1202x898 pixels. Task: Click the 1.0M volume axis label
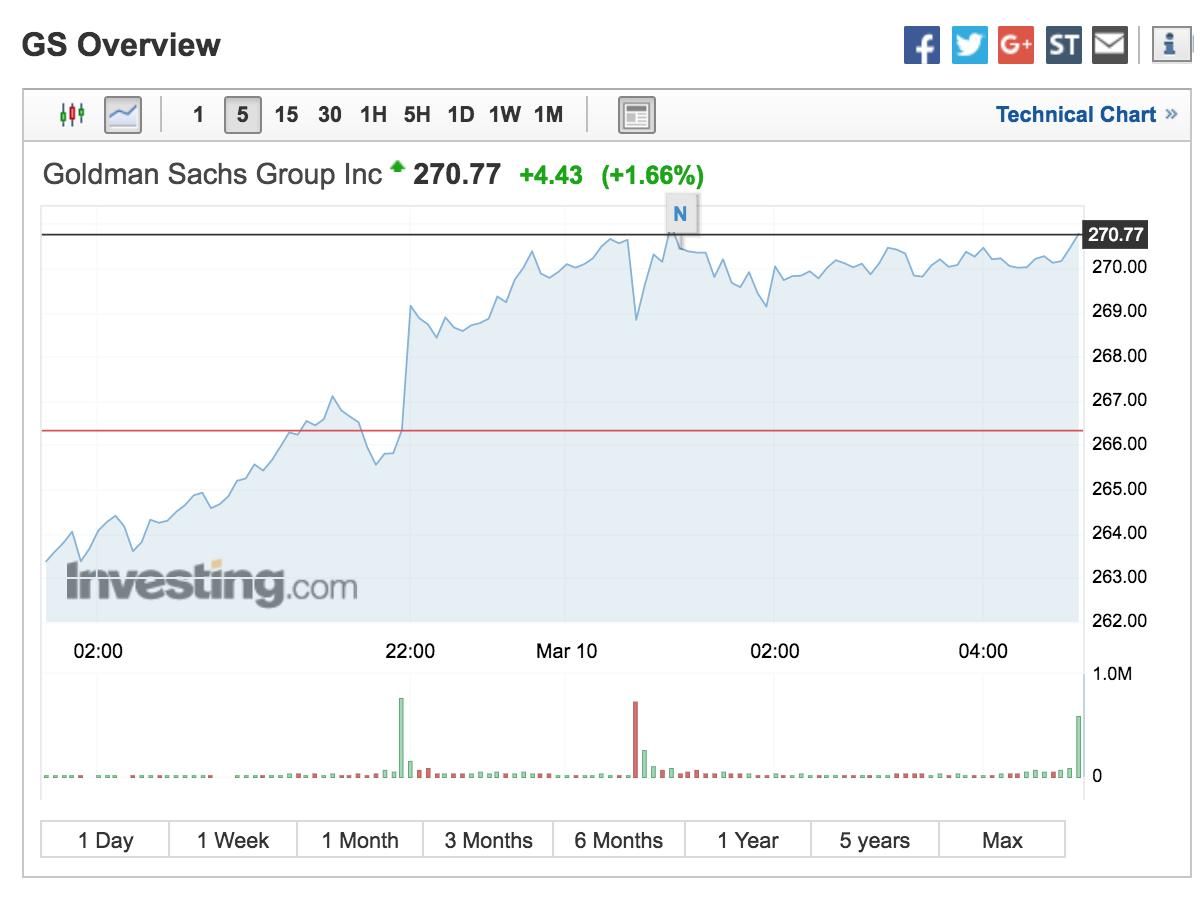[x=1112, y=674]
